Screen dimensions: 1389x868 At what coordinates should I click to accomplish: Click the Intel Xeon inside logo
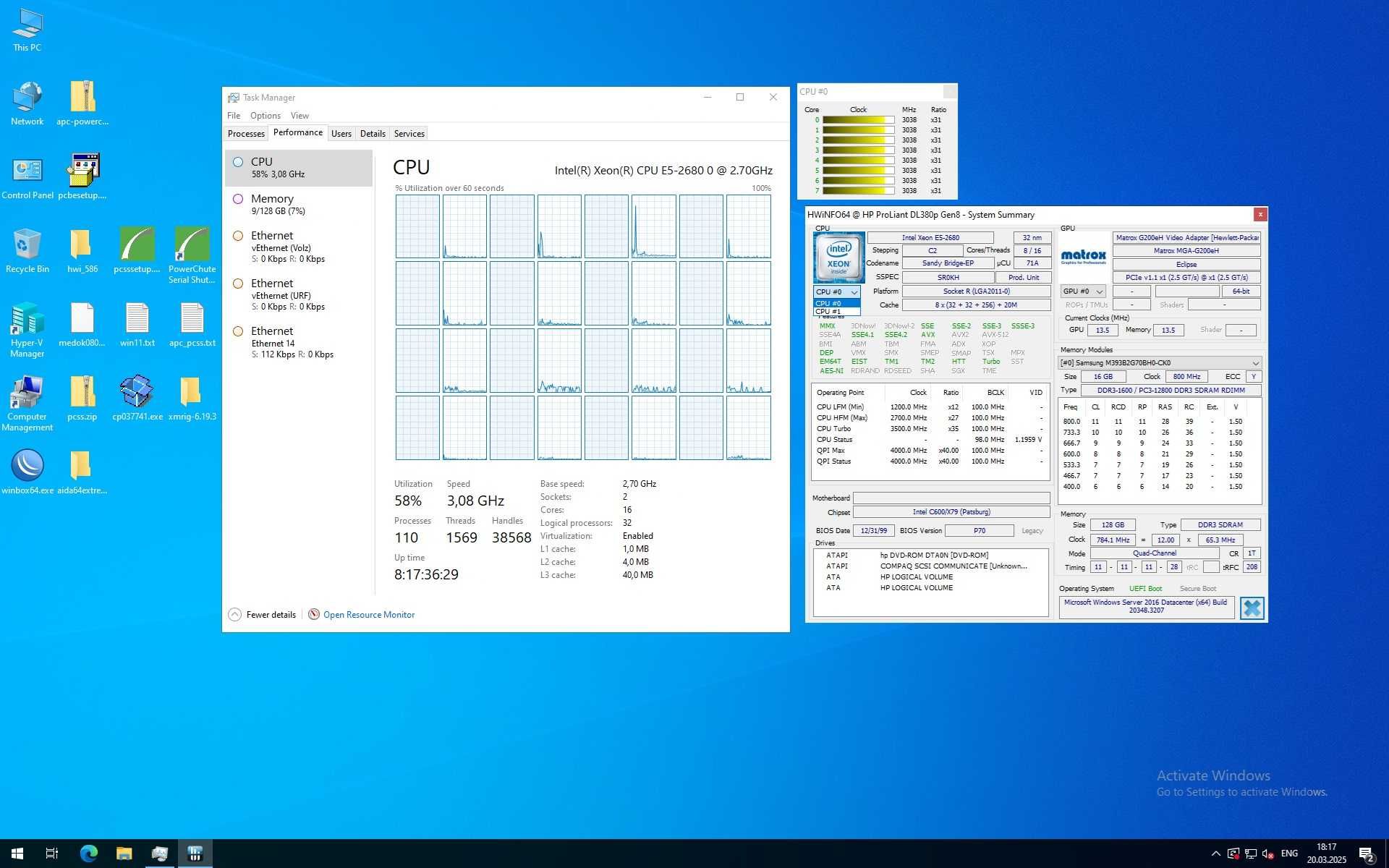click(838, 258)
